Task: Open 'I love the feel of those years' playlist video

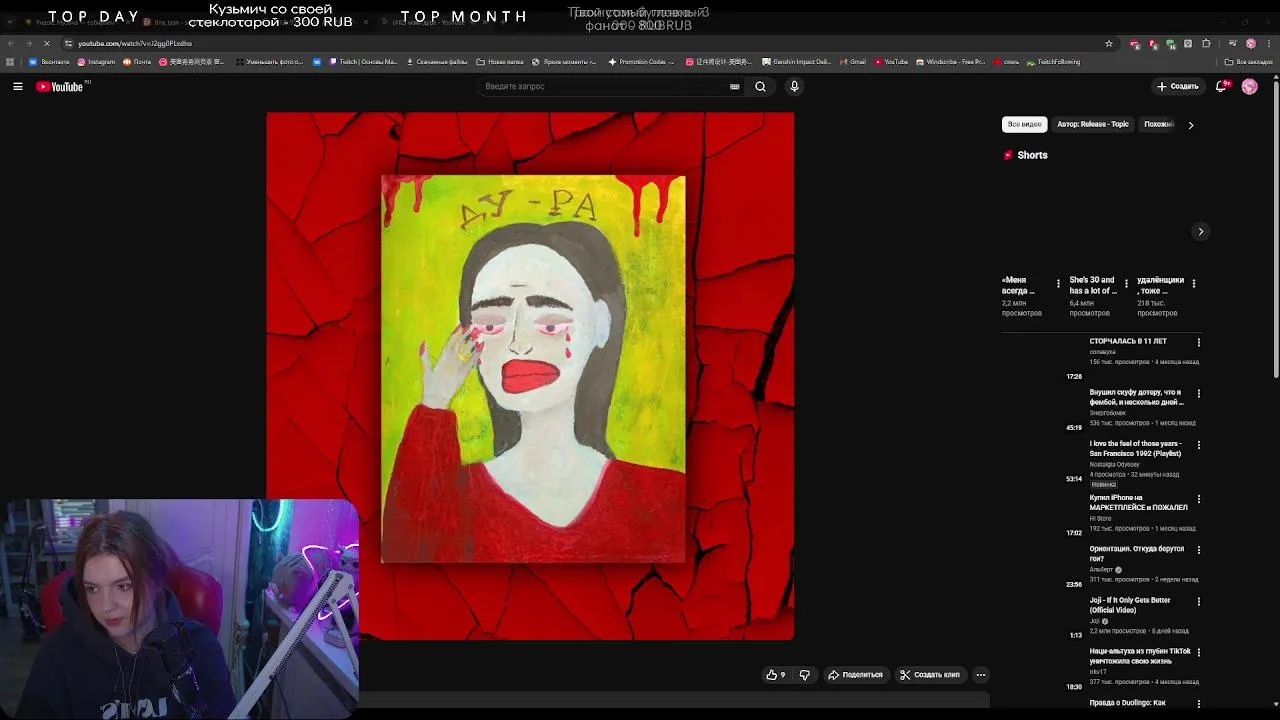Action: tap(1135, 448)
